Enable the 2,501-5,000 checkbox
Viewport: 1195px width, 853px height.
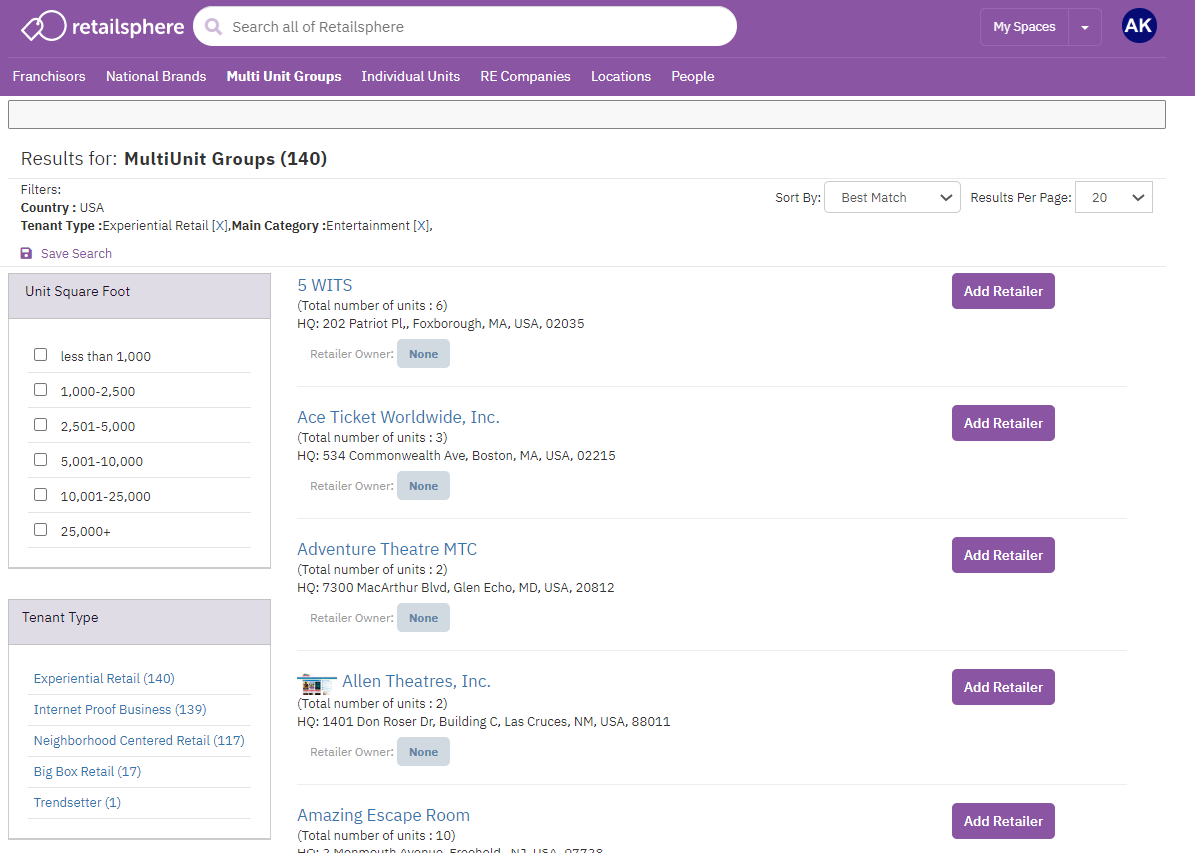click(40, 425)
